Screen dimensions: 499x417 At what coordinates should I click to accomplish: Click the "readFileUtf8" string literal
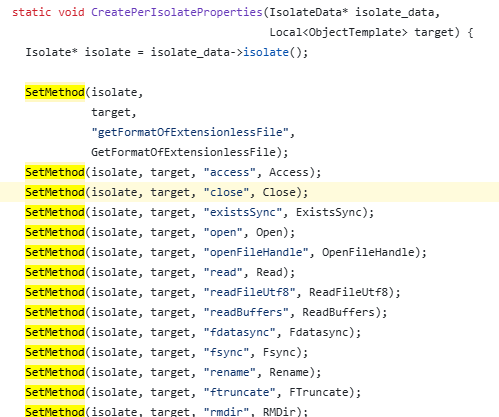[249, 292]
